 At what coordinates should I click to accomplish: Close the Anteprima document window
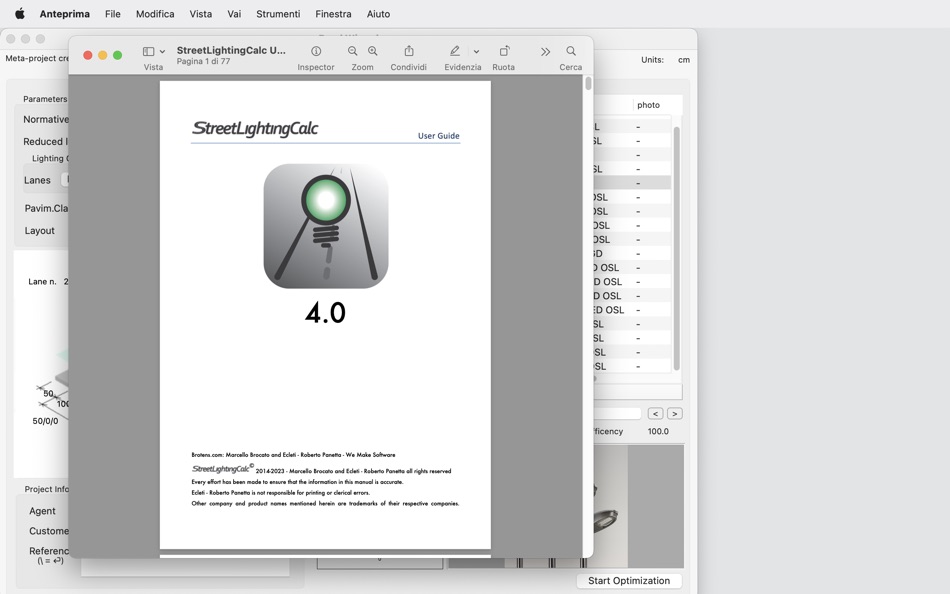click(x=87, y=55)
